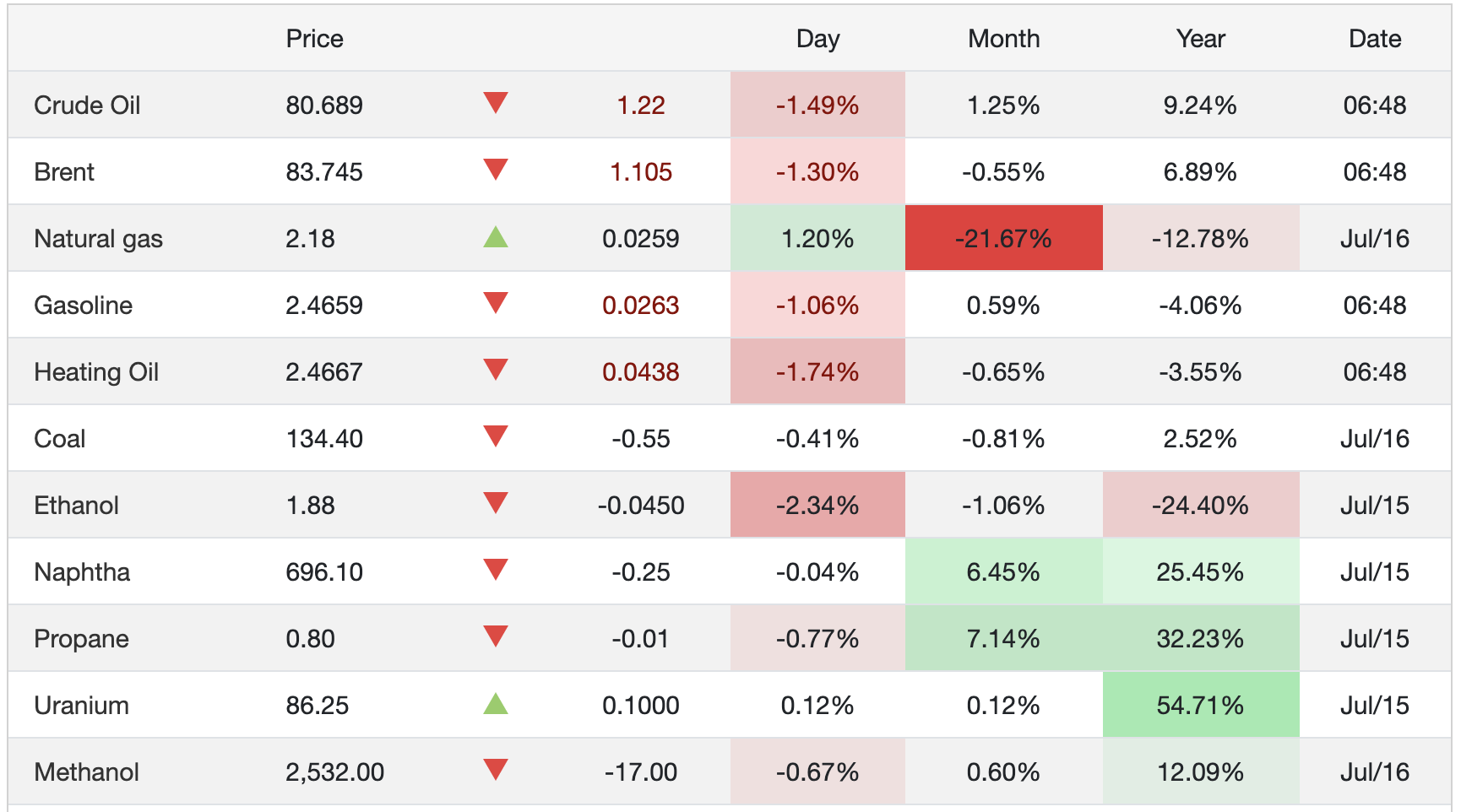Click the -24.40% year change for Ethanol
Image resolution: width=1461 pixels, height=812 pixels.
[1200, 506]
